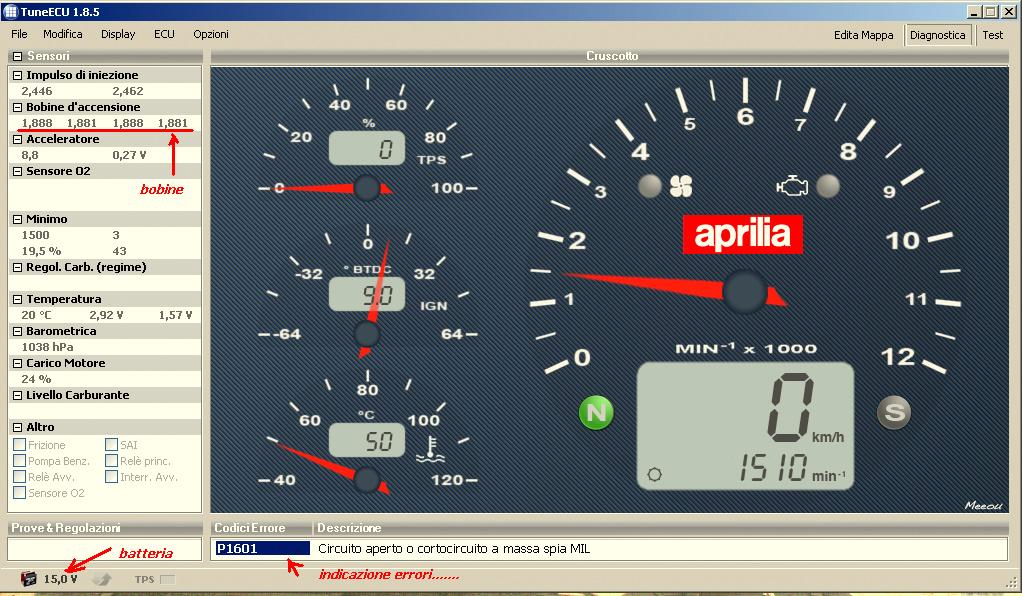Open the Display menu
This screenshot has height=596, width=1022.
point(118,34)
